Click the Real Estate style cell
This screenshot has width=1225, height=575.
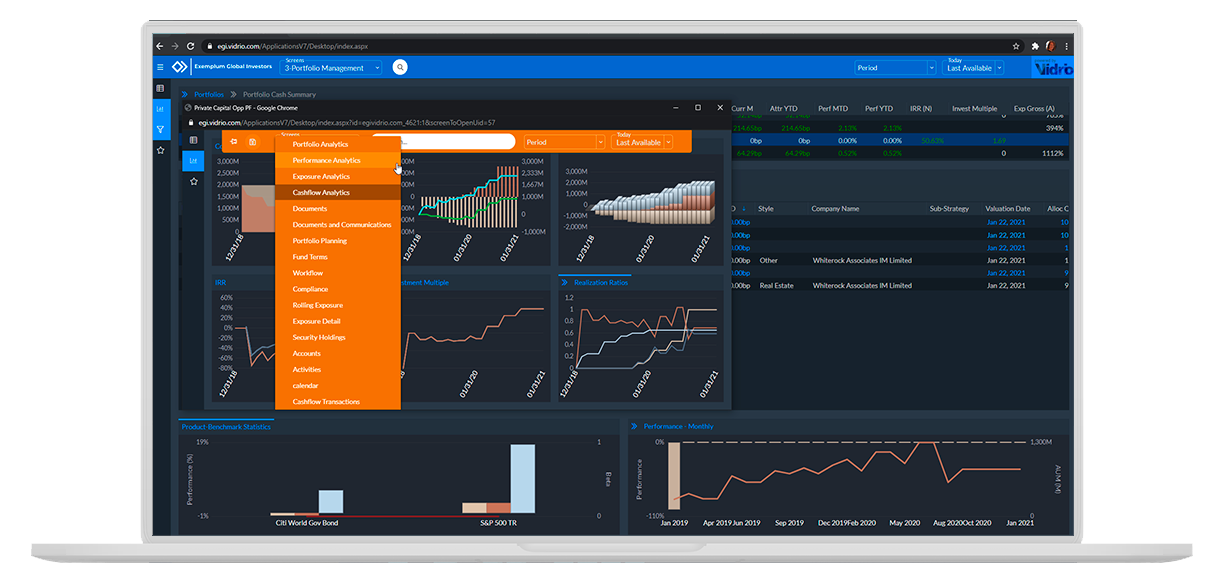(775, 285)
